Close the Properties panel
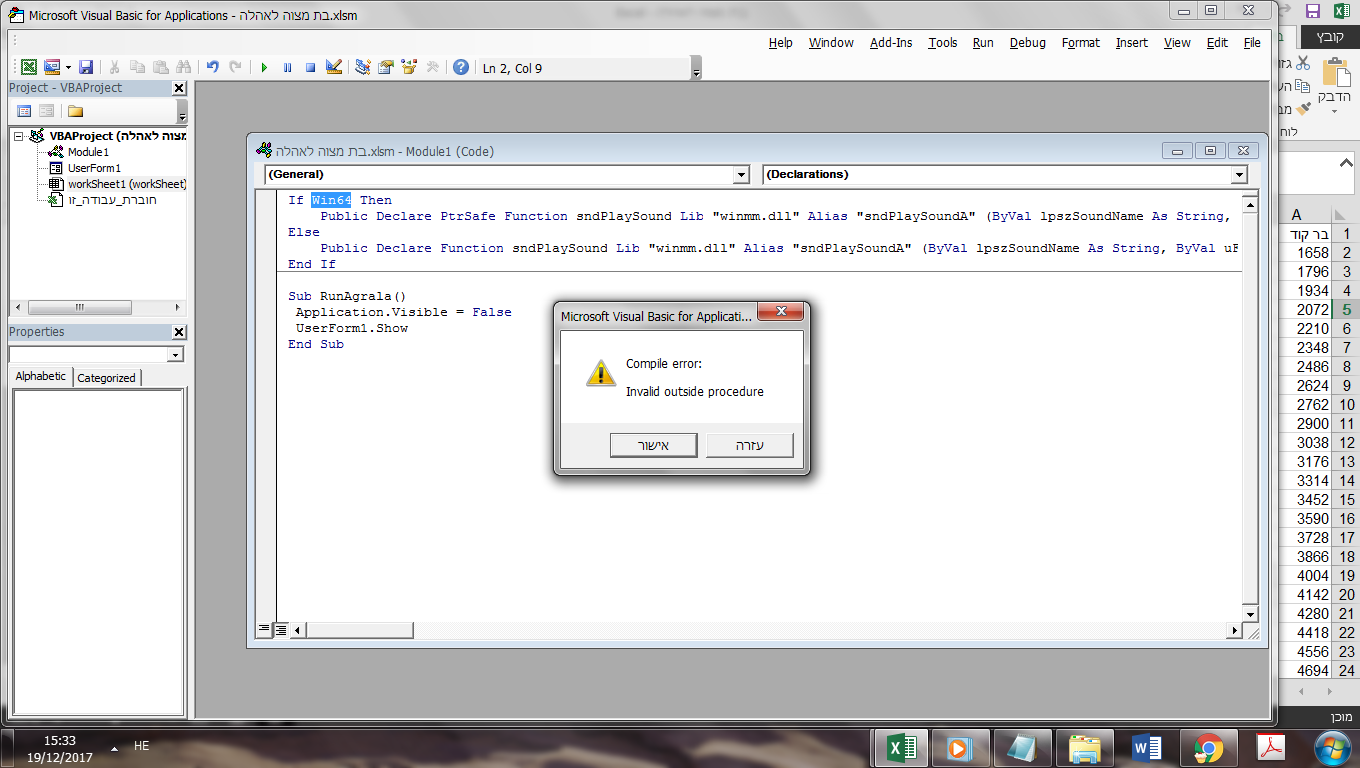The width and height of the screenshot is (1360, 768). [180, 332]
